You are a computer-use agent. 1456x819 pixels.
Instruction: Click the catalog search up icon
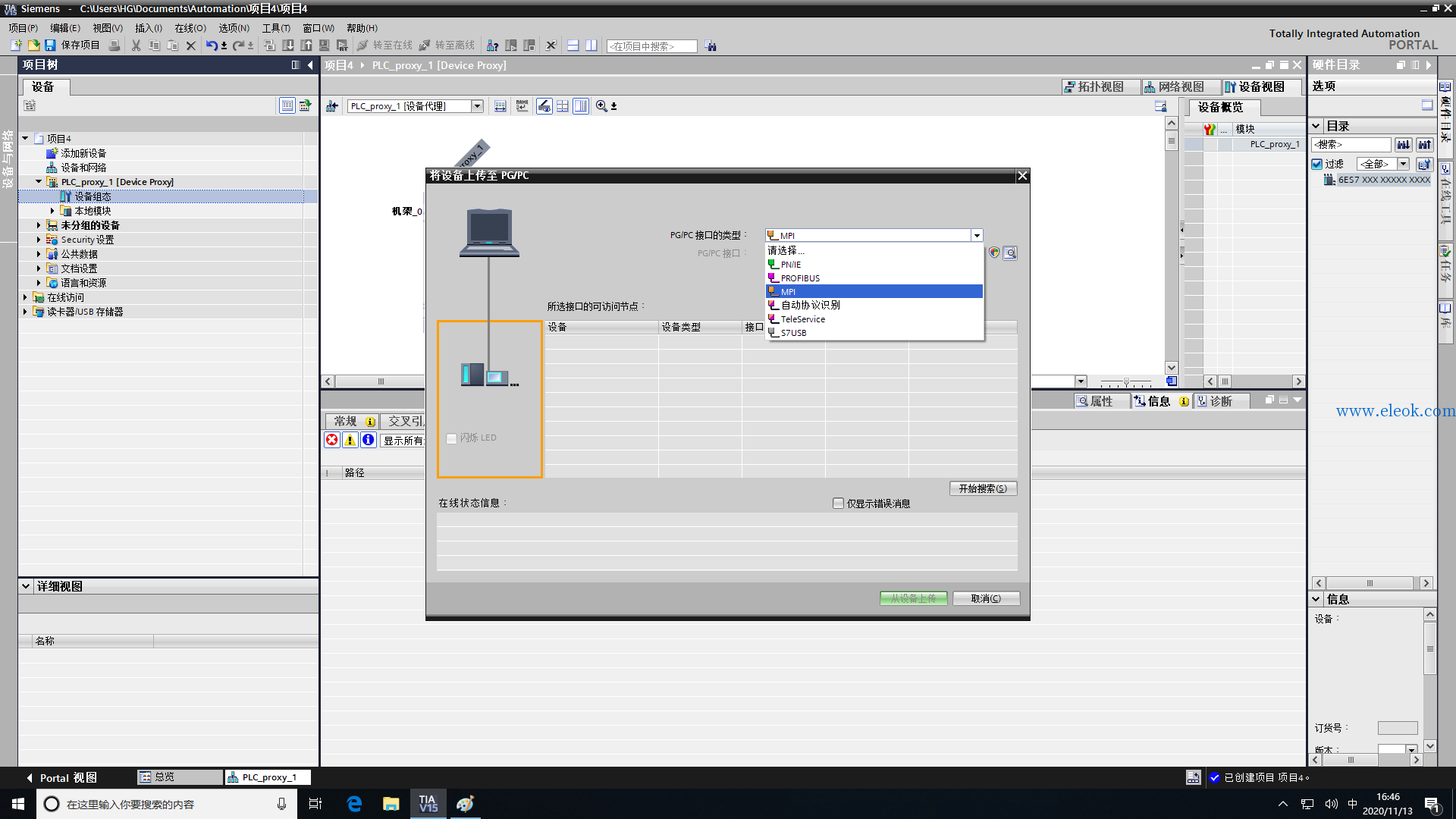(1425, 144)
